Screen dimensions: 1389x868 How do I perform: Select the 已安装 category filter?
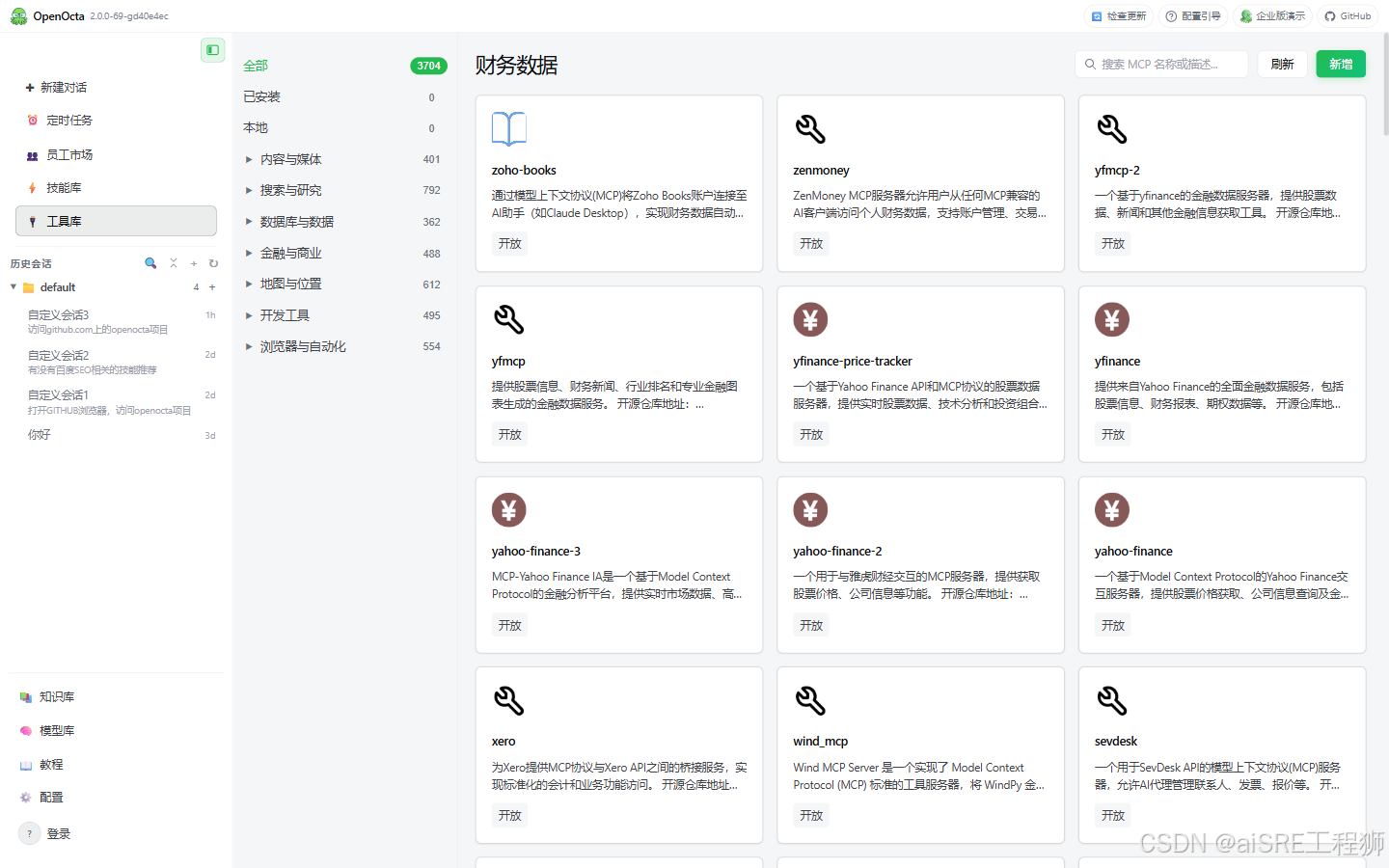[x=345, y=97]
